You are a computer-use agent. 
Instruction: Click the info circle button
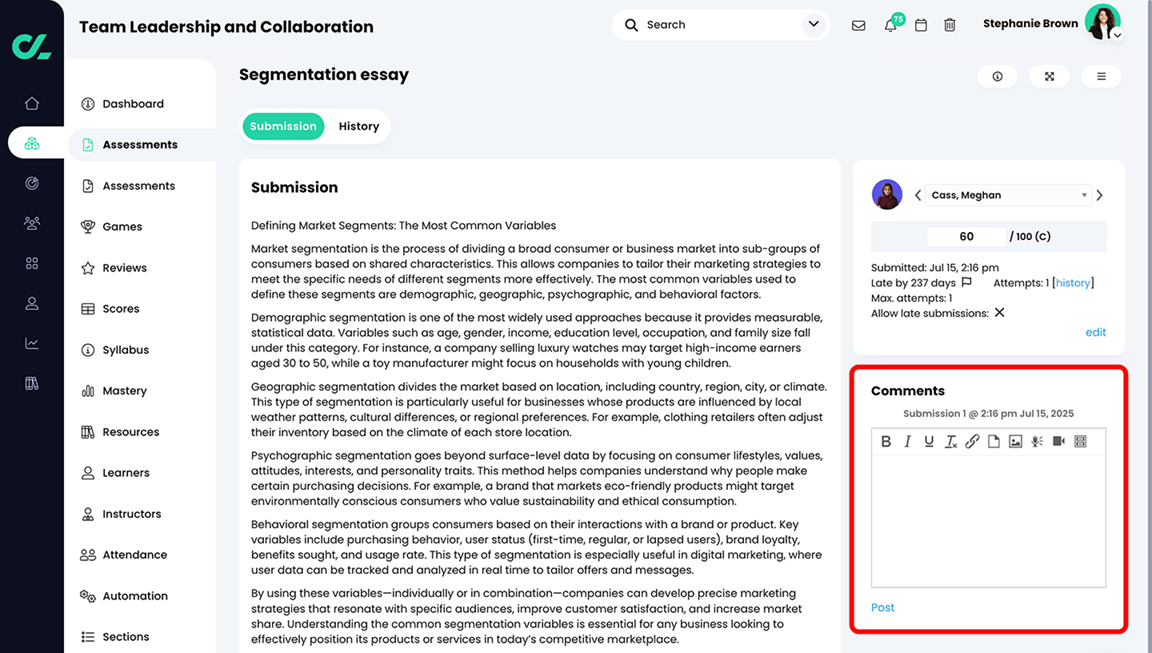(997, 76)
